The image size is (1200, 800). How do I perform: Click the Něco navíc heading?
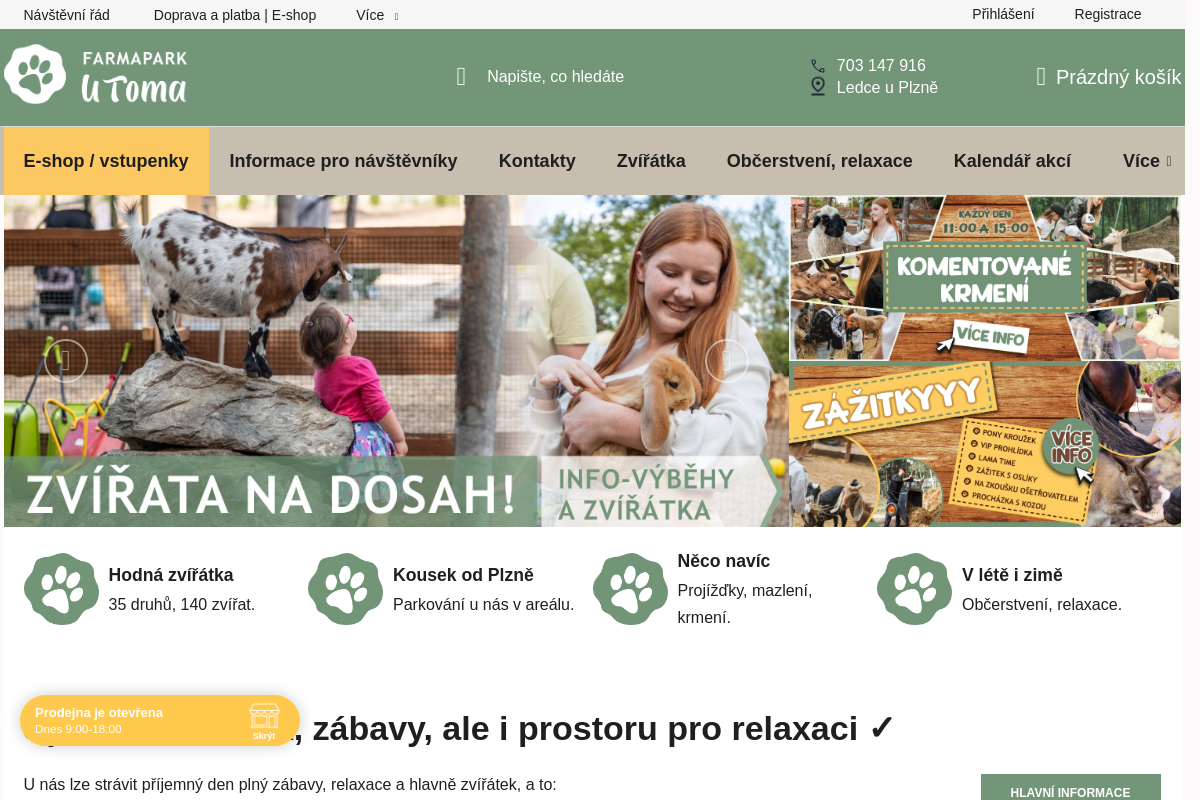click(724, 561)
